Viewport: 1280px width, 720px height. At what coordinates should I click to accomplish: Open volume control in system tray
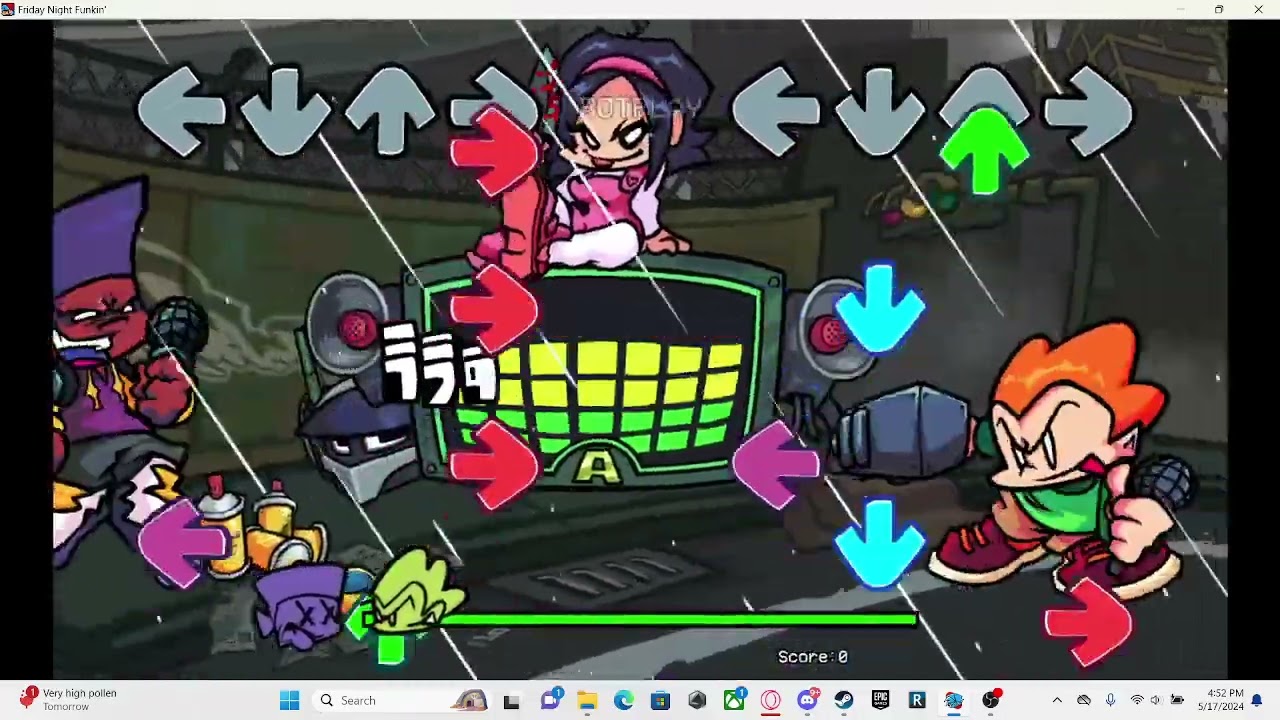pos(1156,700)
